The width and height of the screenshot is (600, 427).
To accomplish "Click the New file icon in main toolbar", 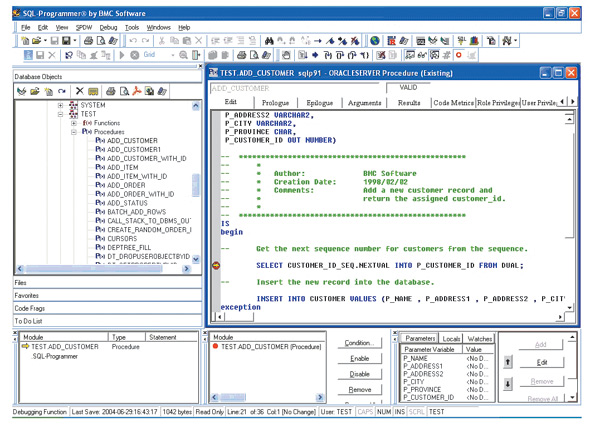I will [25, 41].
